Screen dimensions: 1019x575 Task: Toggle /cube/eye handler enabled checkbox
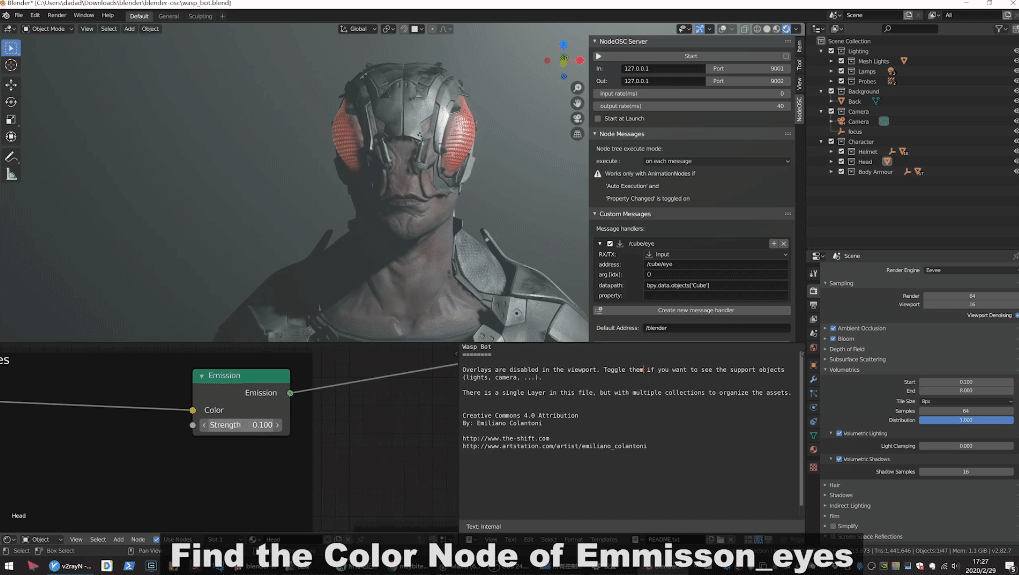610,244
